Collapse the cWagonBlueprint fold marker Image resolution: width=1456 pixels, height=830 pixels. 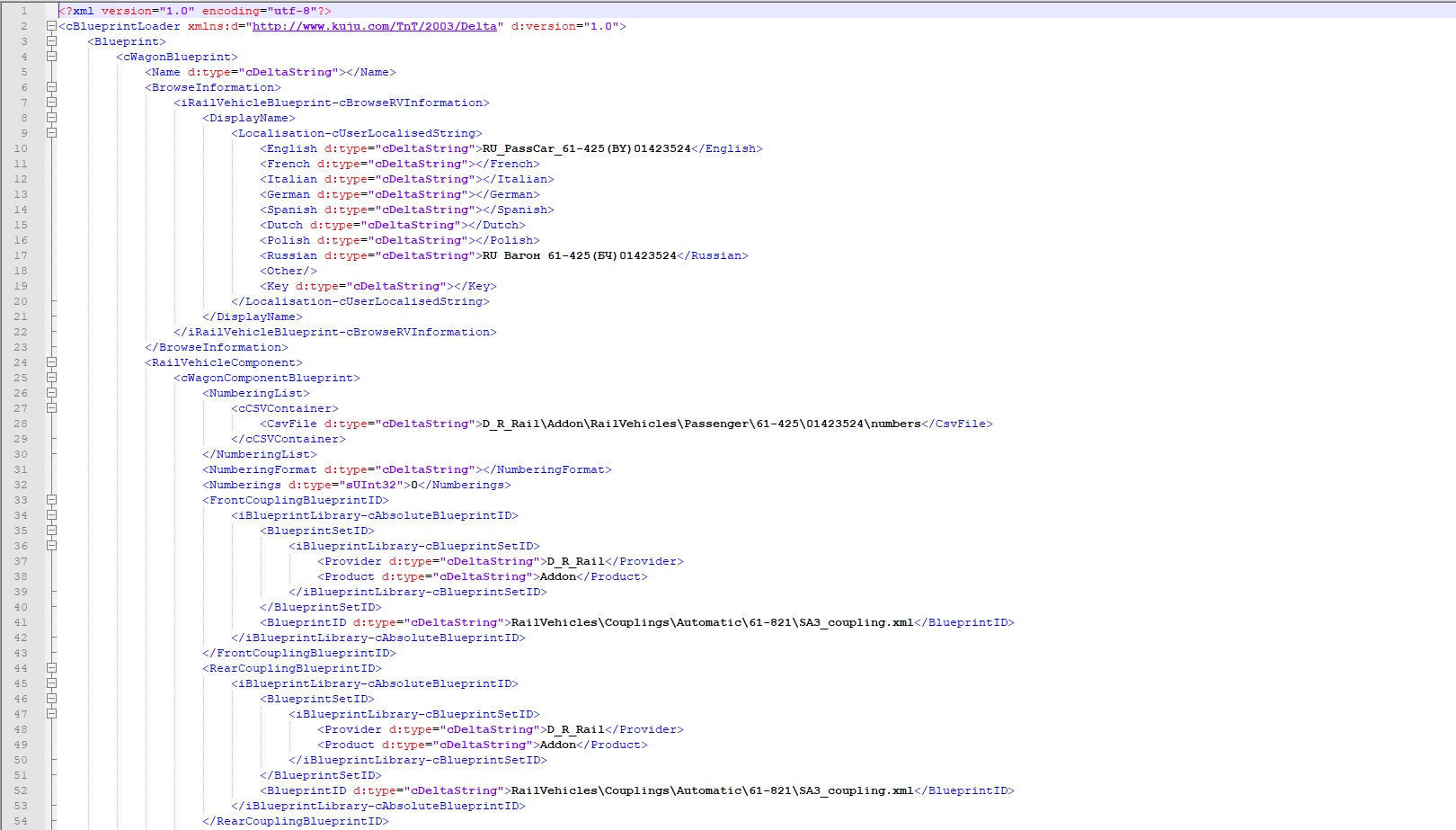point(52,57)
